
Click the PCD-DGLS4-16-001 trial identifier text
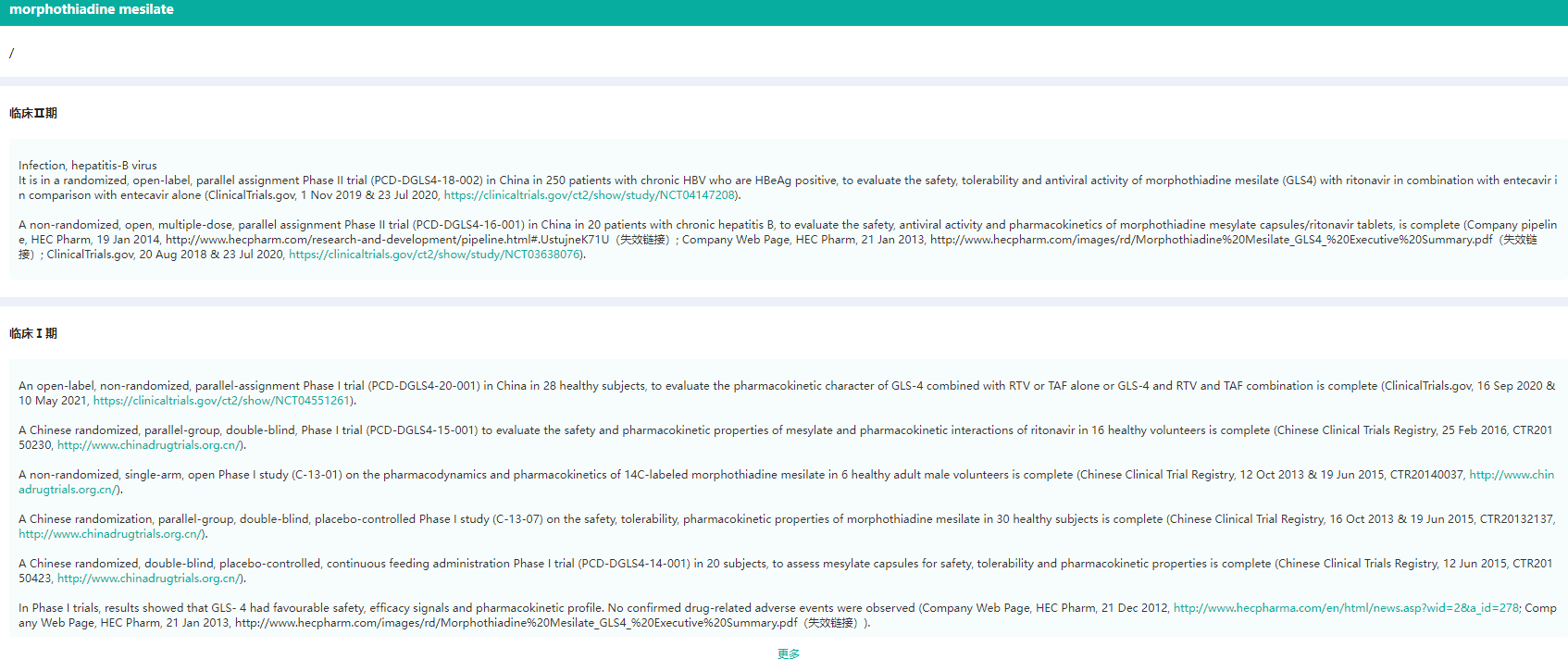click(468, 225)
